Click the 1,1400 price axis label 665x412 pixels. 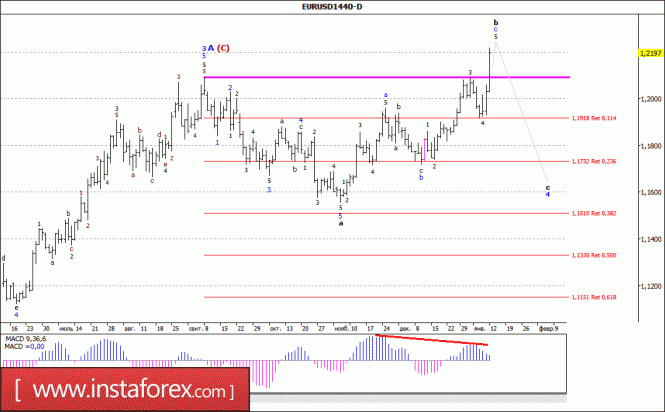(x=651, y=239)
